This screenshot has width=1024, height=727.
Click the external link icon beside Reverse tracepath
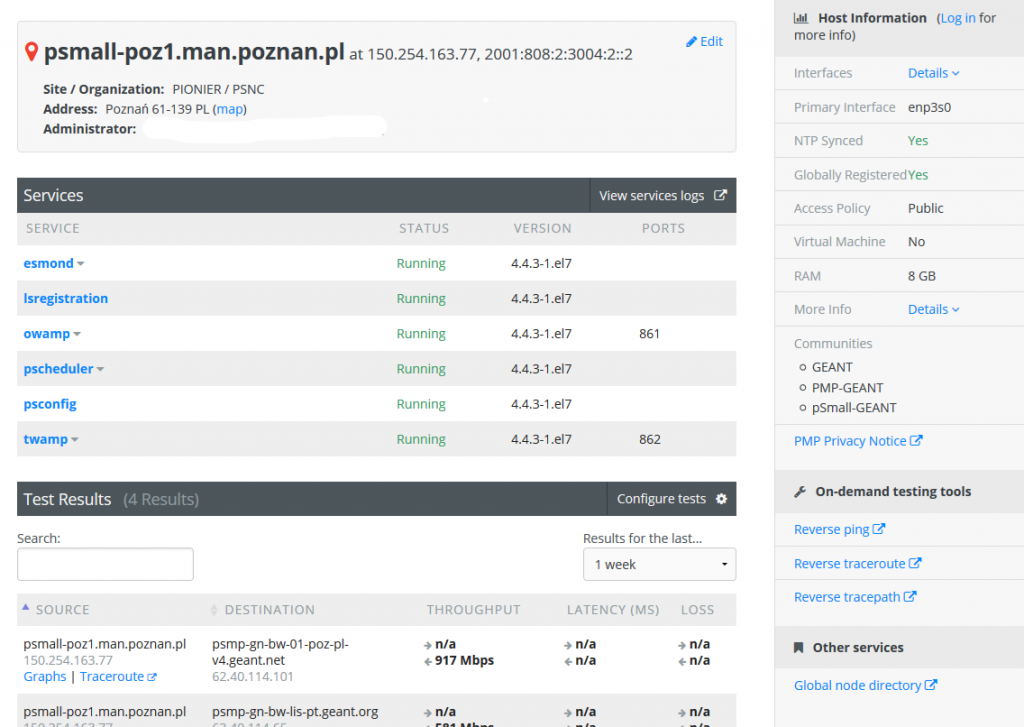pos(910,597)
